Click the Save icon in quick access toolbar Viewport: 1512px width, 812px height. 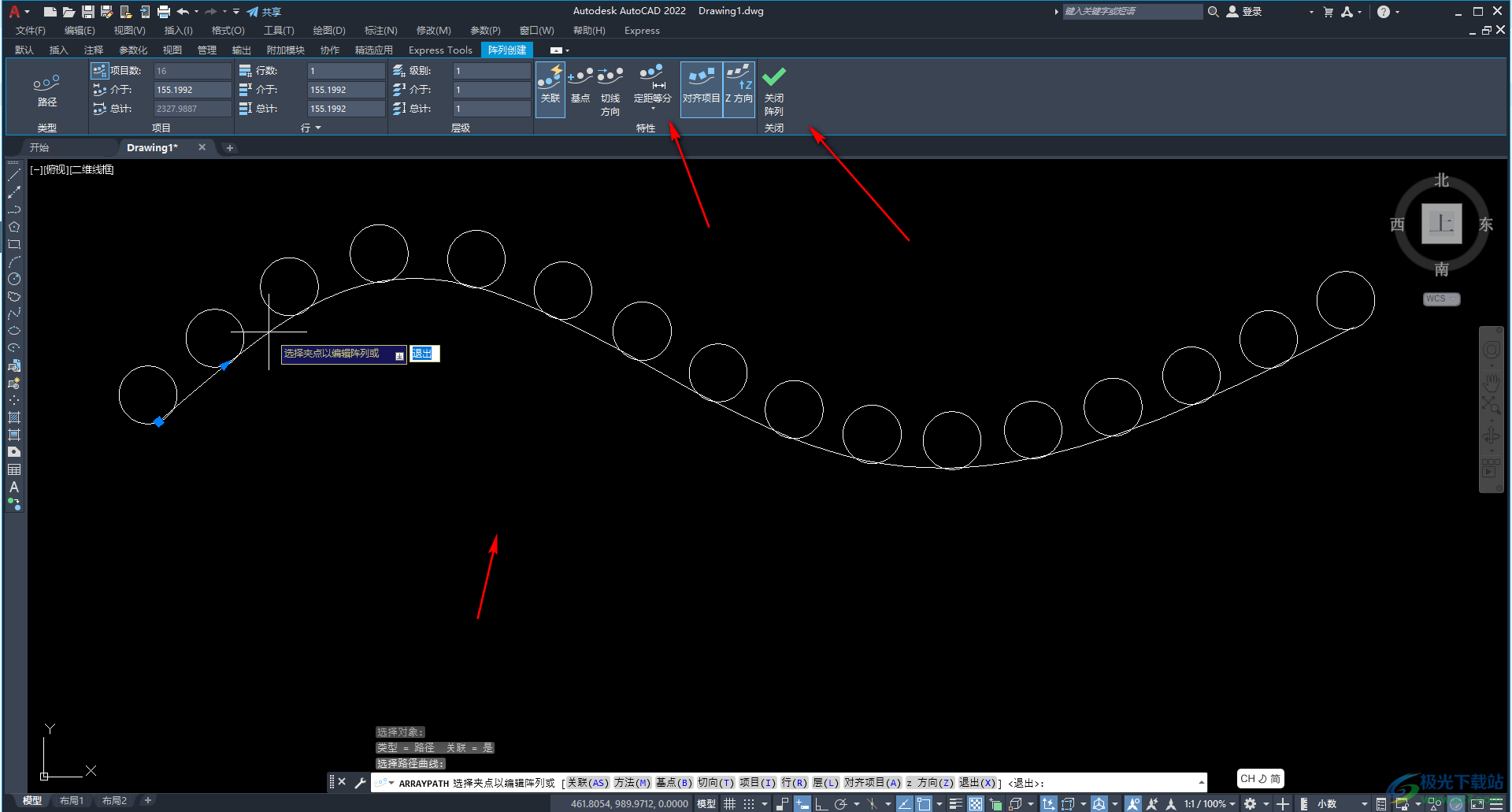[87, 12]
